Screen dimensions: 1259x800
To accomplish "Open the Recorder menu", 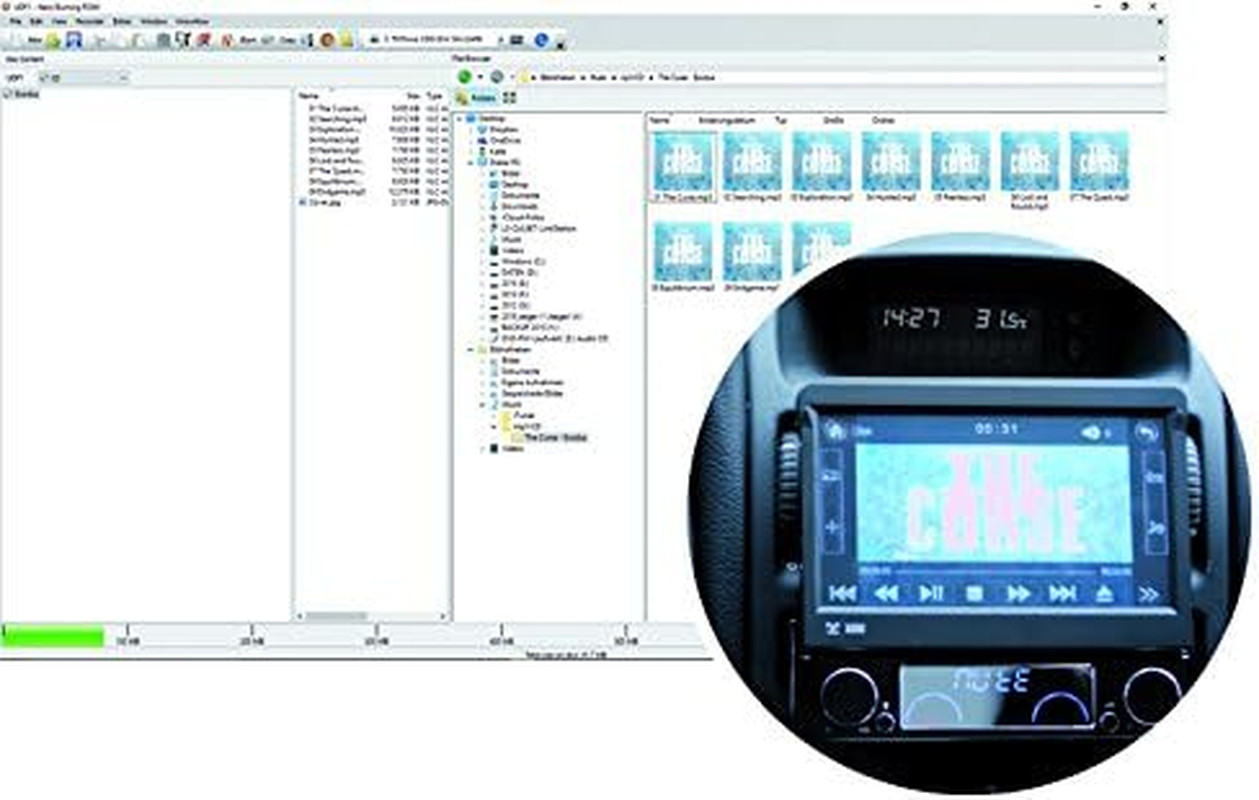I will click(x=90, y=21).
